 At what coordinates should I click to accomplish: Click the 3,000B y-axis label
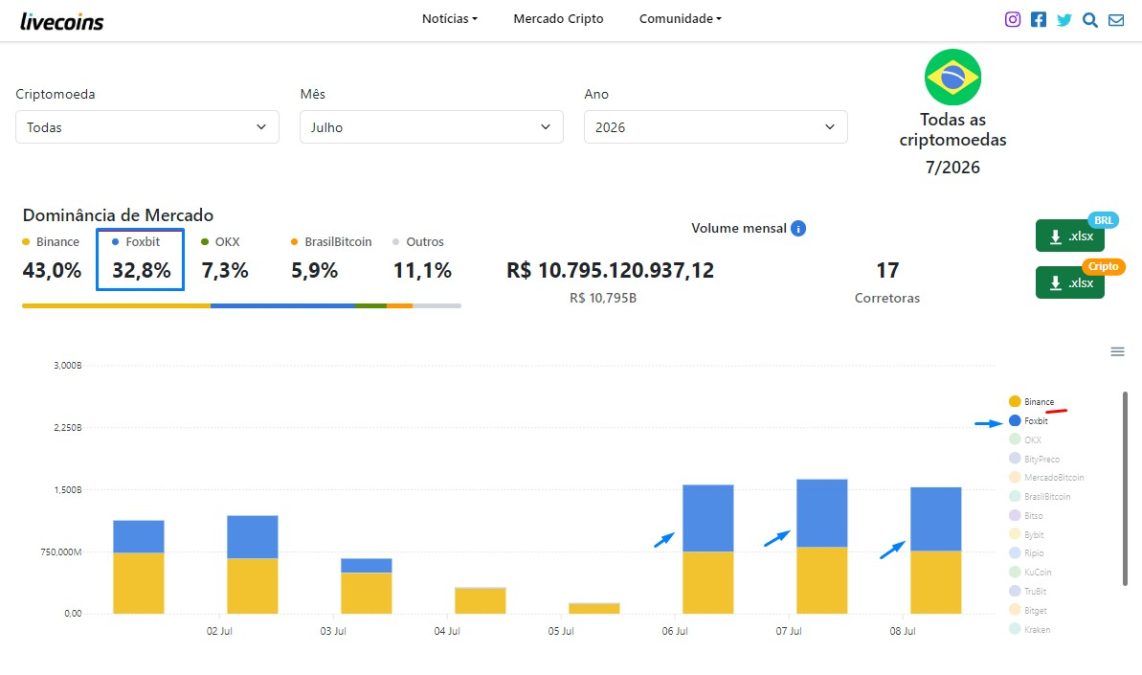pyautogui.click(x=68, y=366)
